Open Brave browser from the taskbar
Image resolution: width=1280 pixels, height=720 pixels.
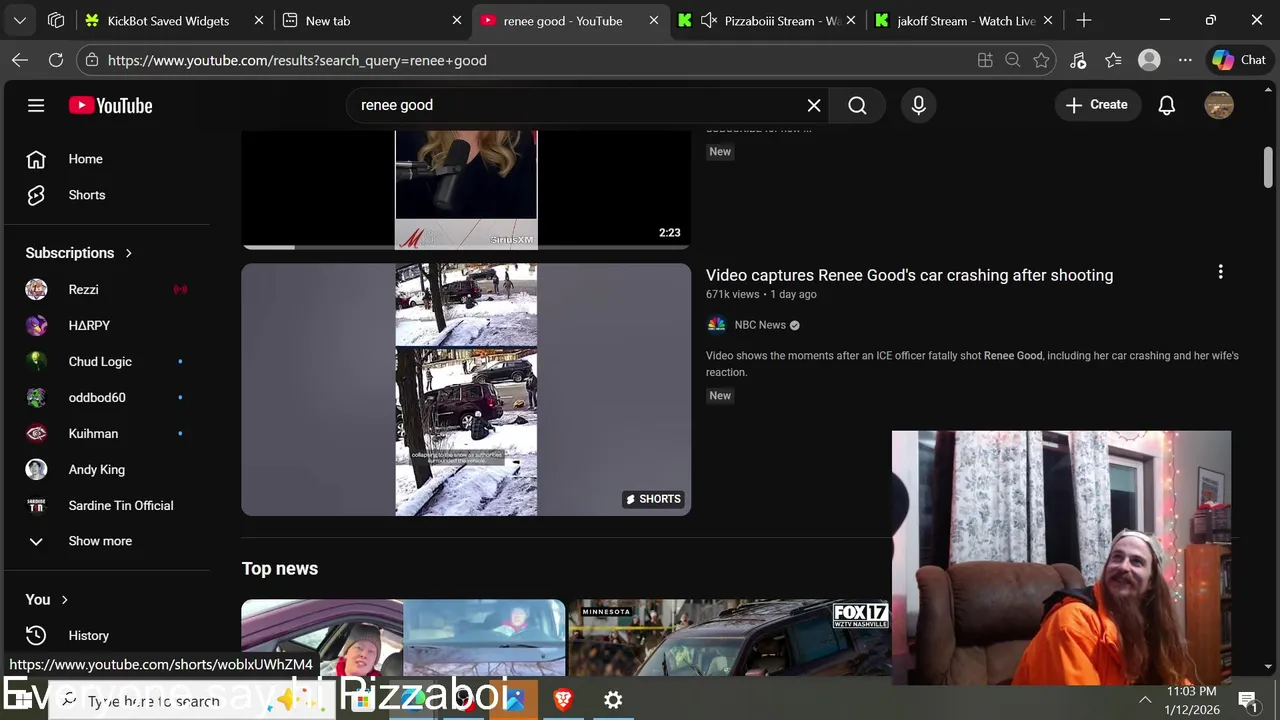pyautogui.click(x=563, y=700)
